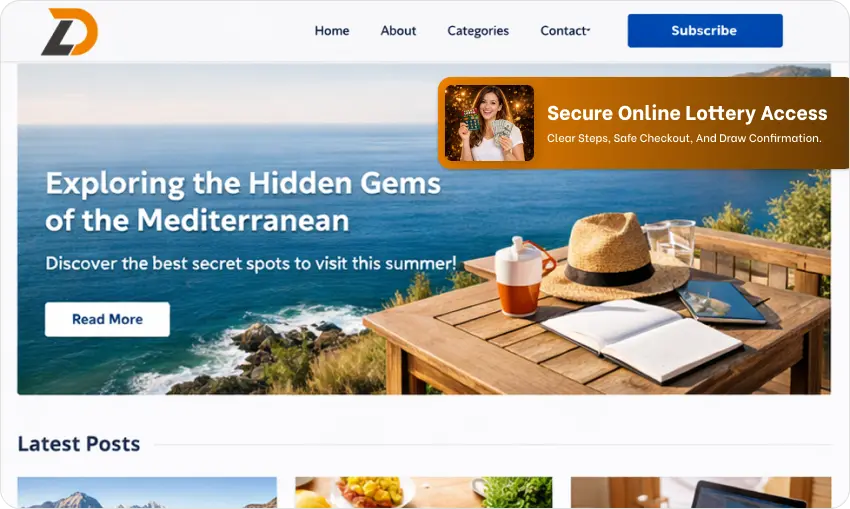Click Secure Online Lottery Access headline
This screenshot has height=509, width=850.
[x=687, y=113]
